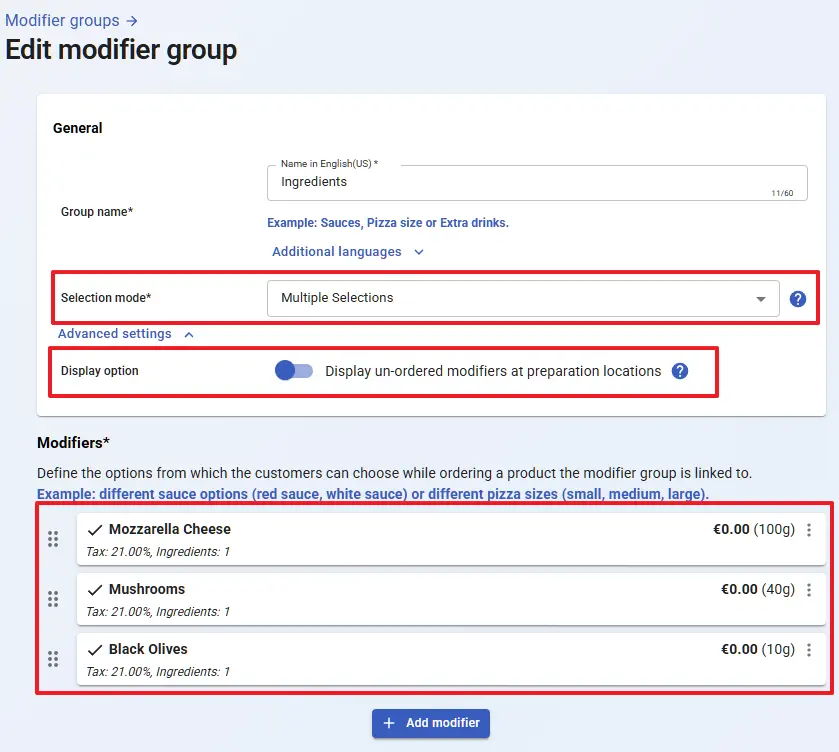
Task: Click help icon next to Selection mode
Action: 797,298
